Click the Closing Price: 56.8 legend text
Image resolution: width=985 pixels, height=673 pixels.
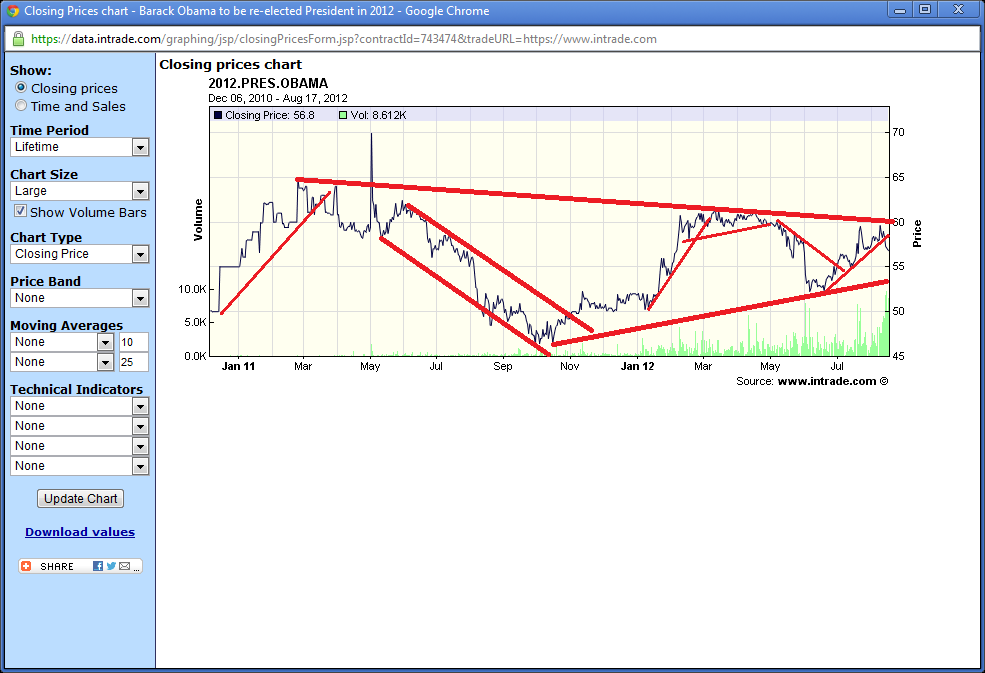pos(269,115)
